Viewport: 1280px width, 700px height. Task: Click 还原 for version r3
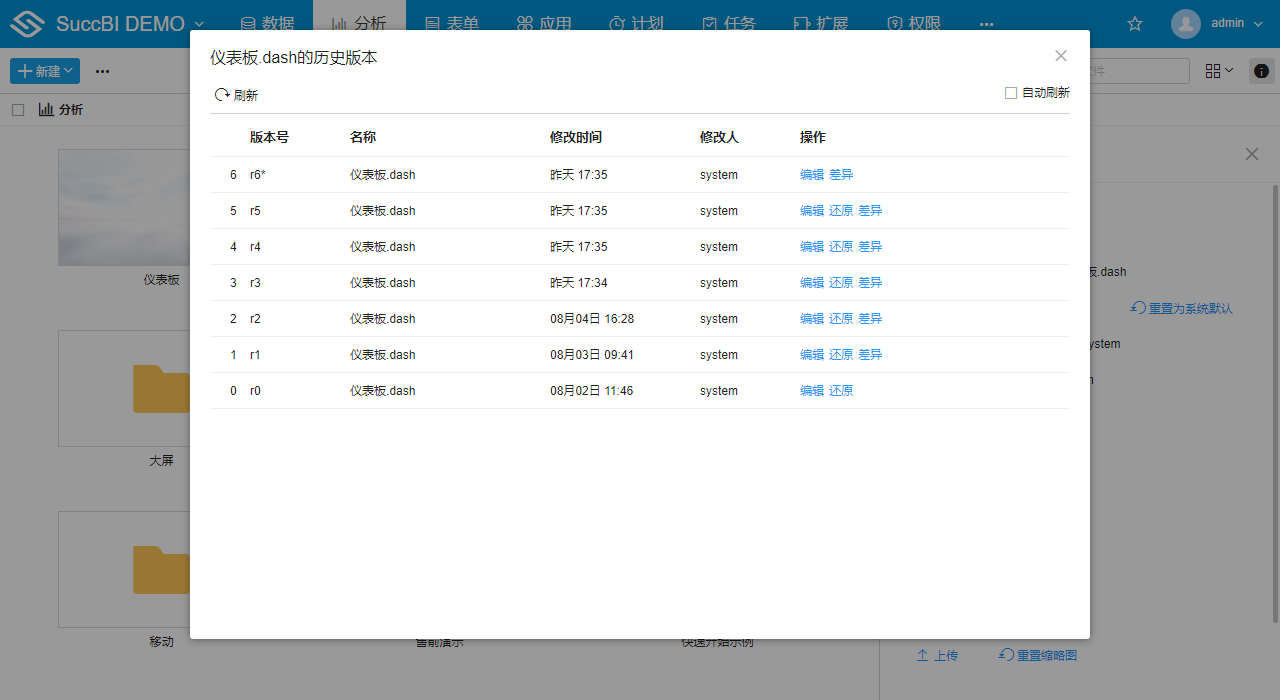[841, 283]
